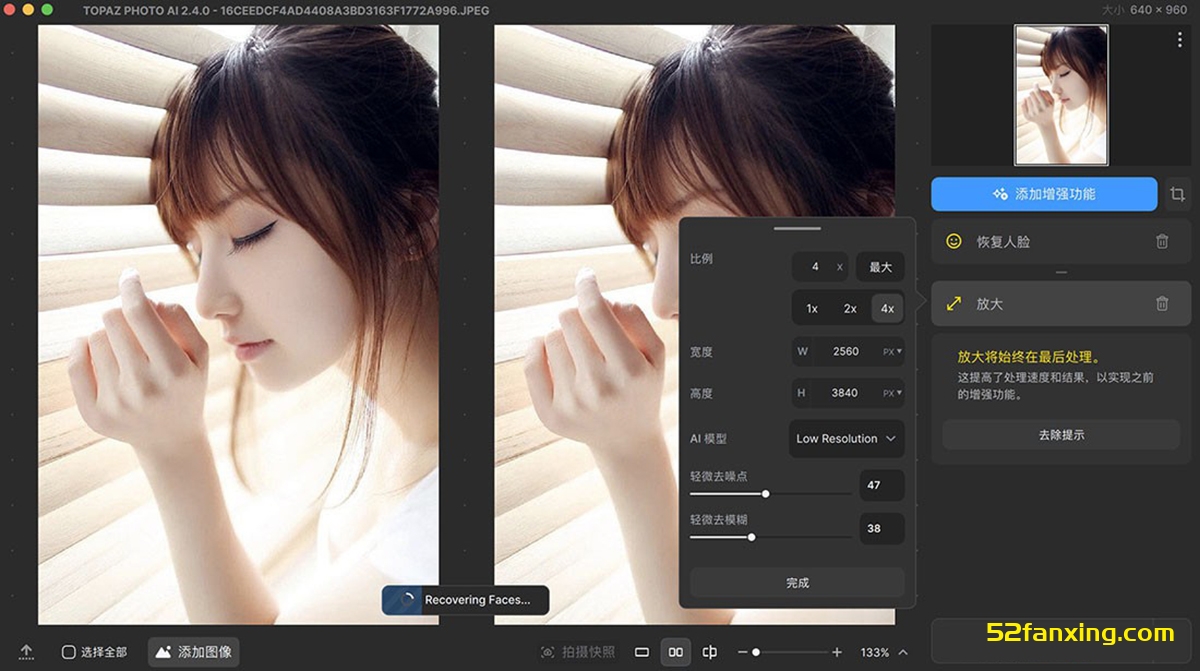This screenshot has height=671, width=1200.
Task: Click the zoom in plus icon
Action: [837, 652]
